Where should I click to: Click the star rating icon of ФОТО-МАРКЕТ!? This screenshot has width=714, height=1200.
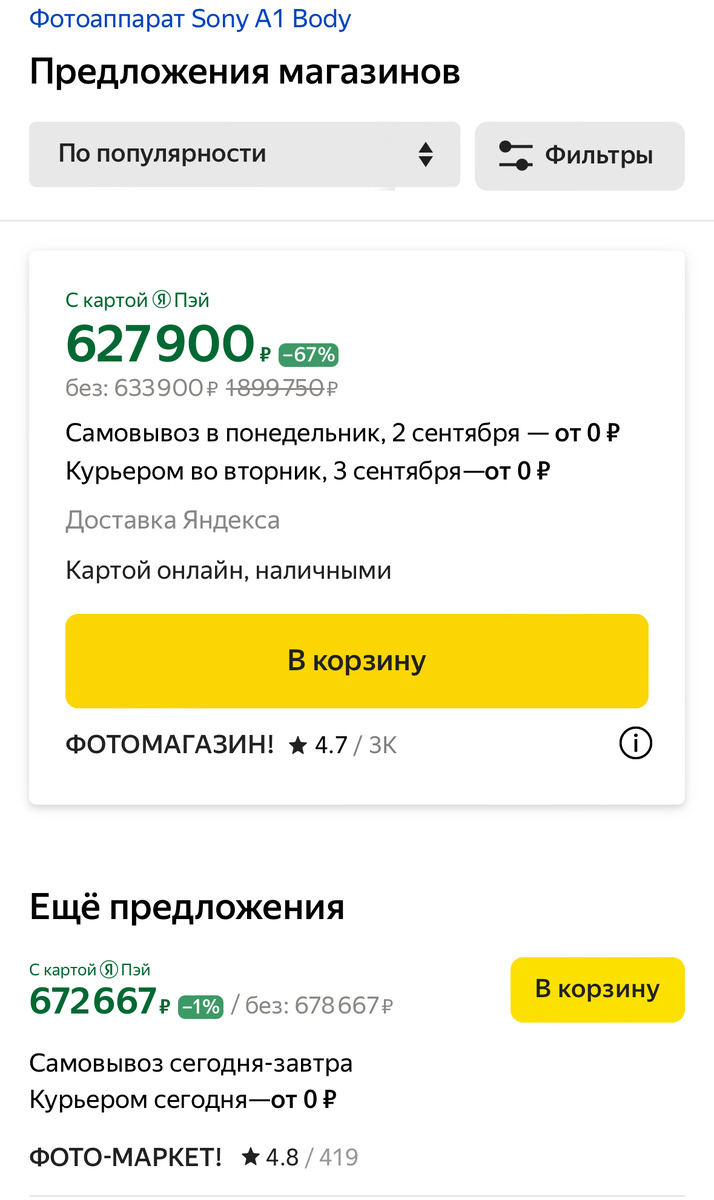253,1156
